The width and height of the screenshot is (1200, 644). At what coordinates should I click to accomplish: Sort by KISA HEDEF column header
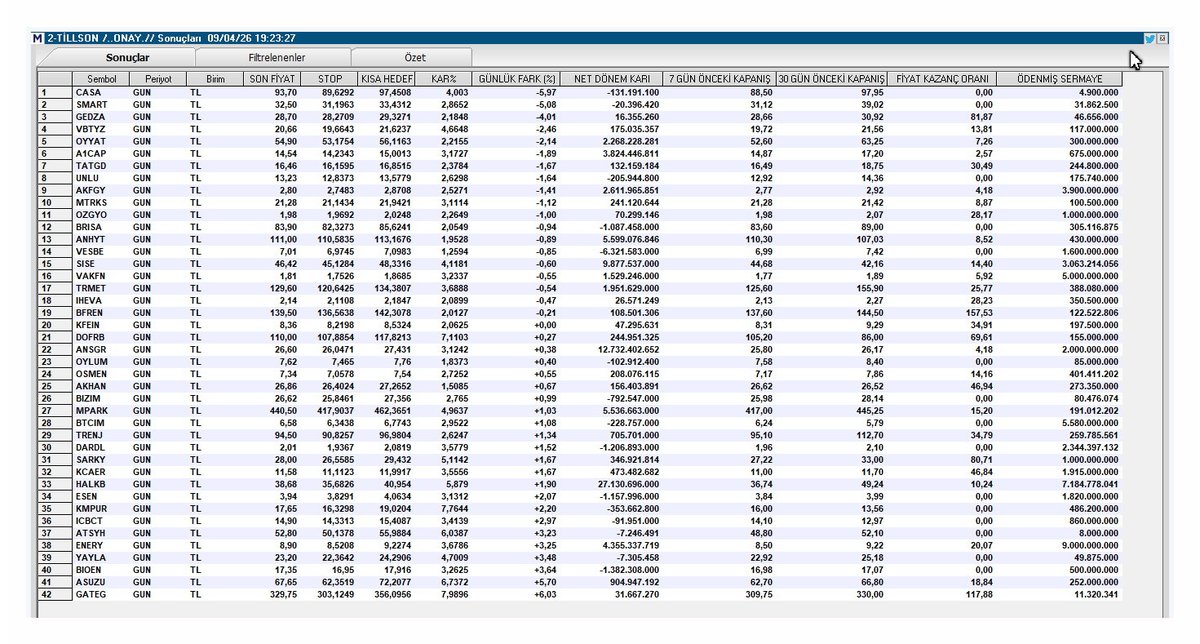tap(386, 79)
